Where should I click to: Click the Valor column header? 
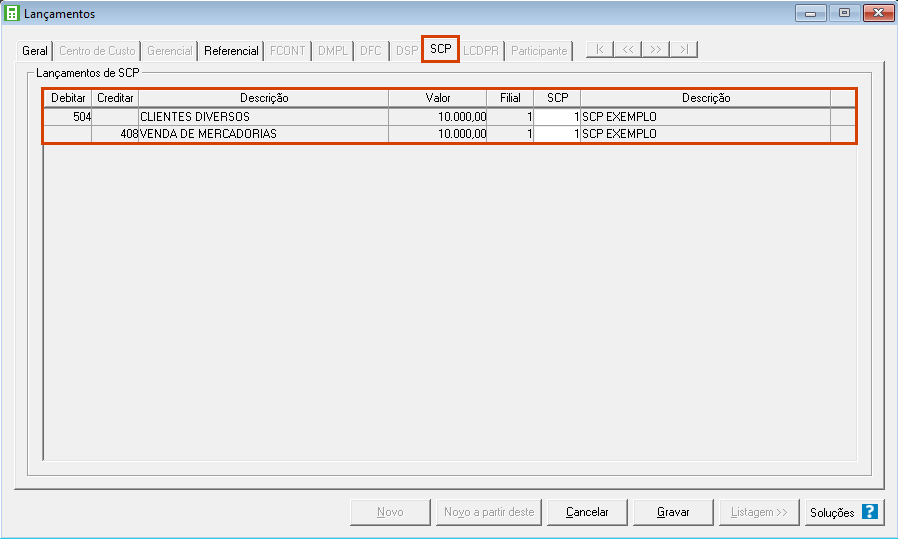(437, 98)
